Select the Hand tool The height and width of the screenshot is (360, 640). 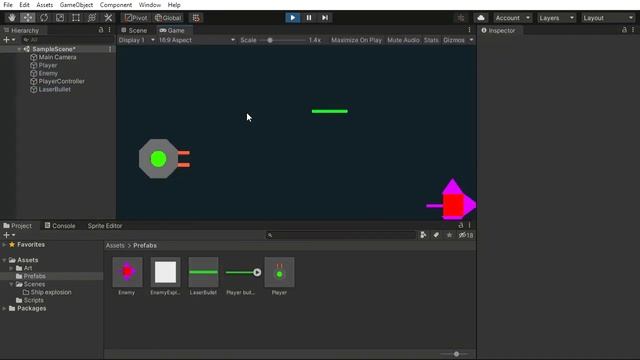click(x=12, y=18)
